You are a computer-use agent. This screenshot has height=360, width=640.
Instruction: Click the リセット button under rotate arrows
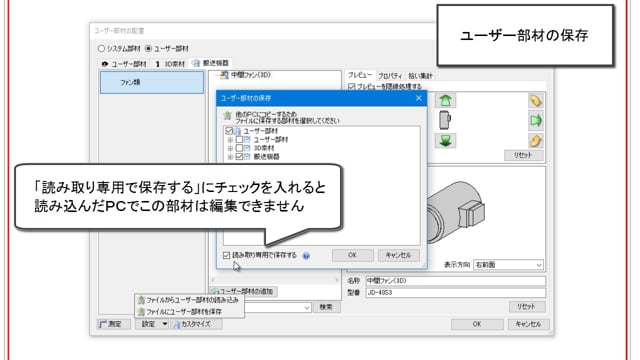[523, 156]
